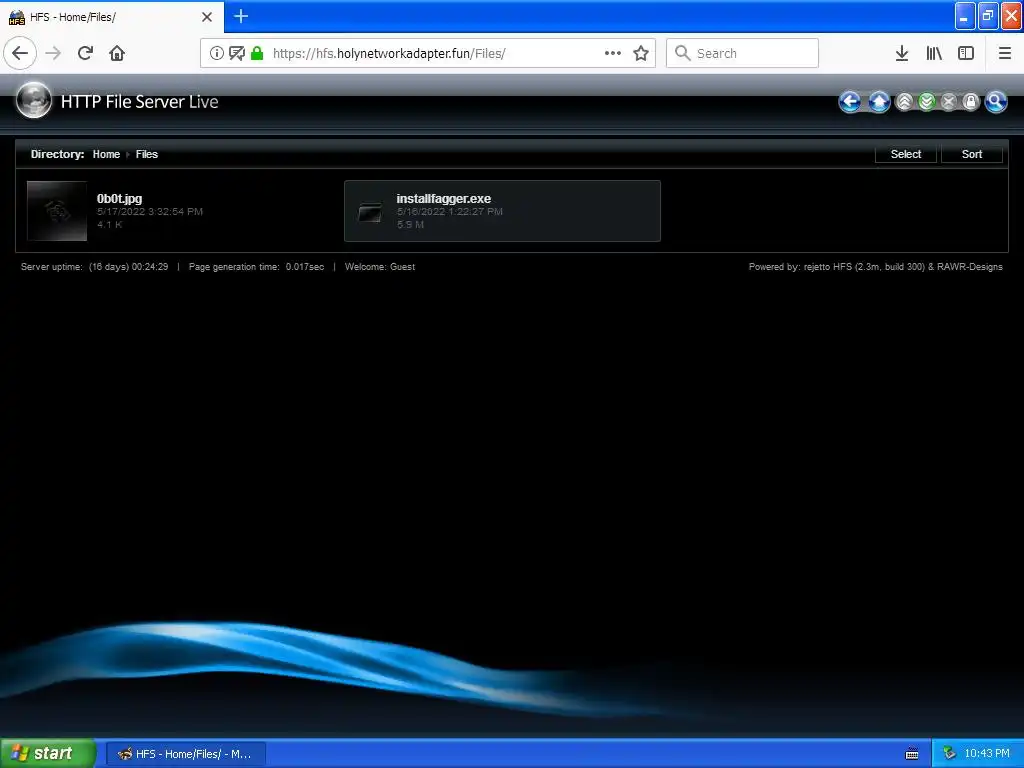This screenshot has width=1024, height=768.
Task: Open a new tab with plus icon
Action: coord(241,16)
